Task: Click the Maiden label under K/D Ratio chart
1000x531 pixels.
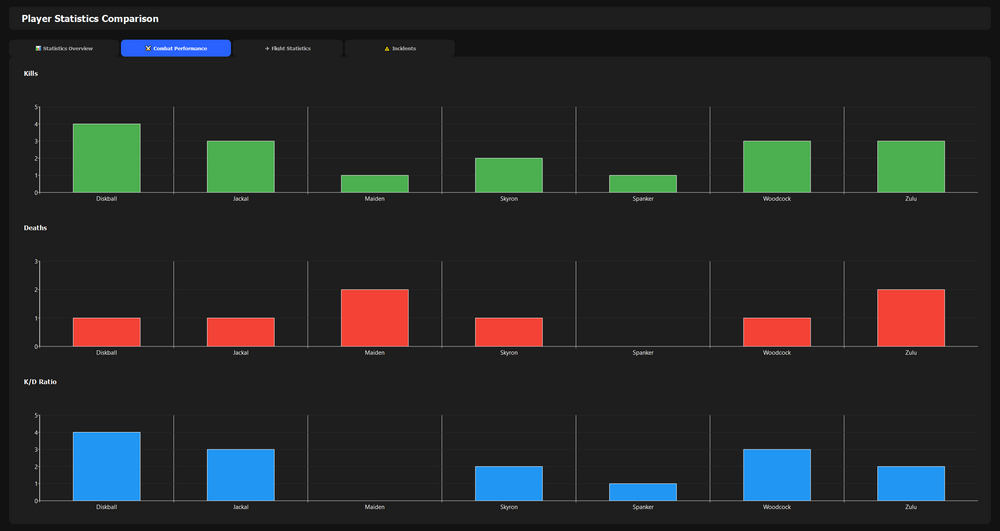Action: pyautogui.click(x=374, y=507)
